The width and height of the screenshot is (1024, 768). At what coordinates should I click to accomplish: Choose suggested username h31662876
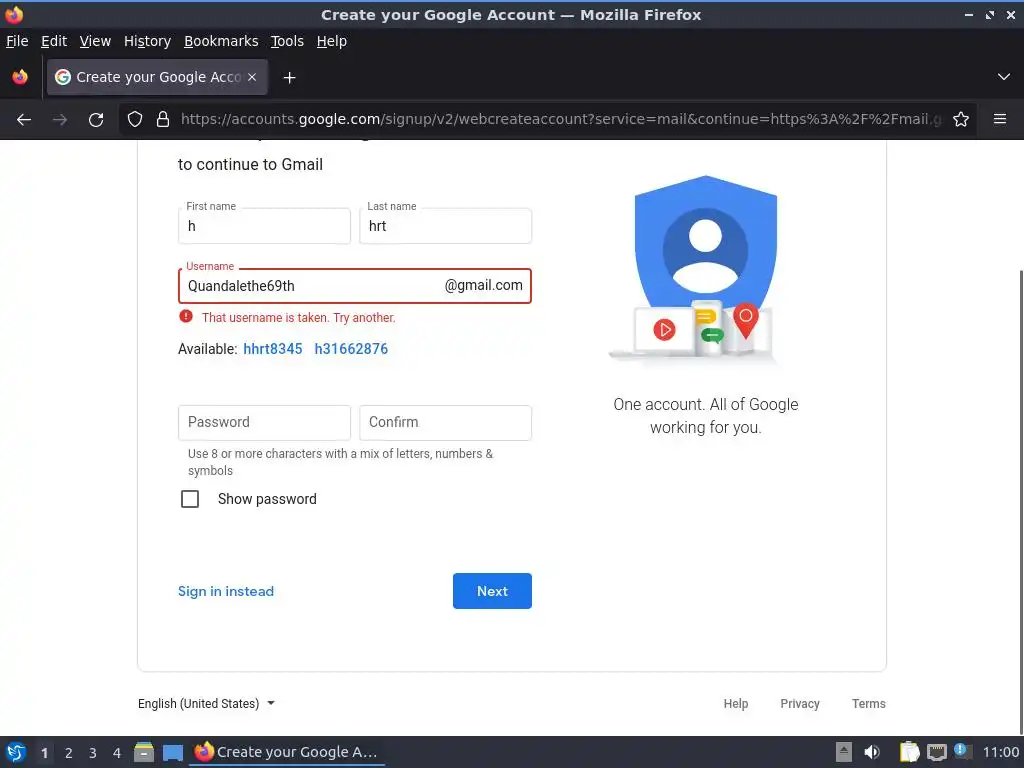[351, 349]
